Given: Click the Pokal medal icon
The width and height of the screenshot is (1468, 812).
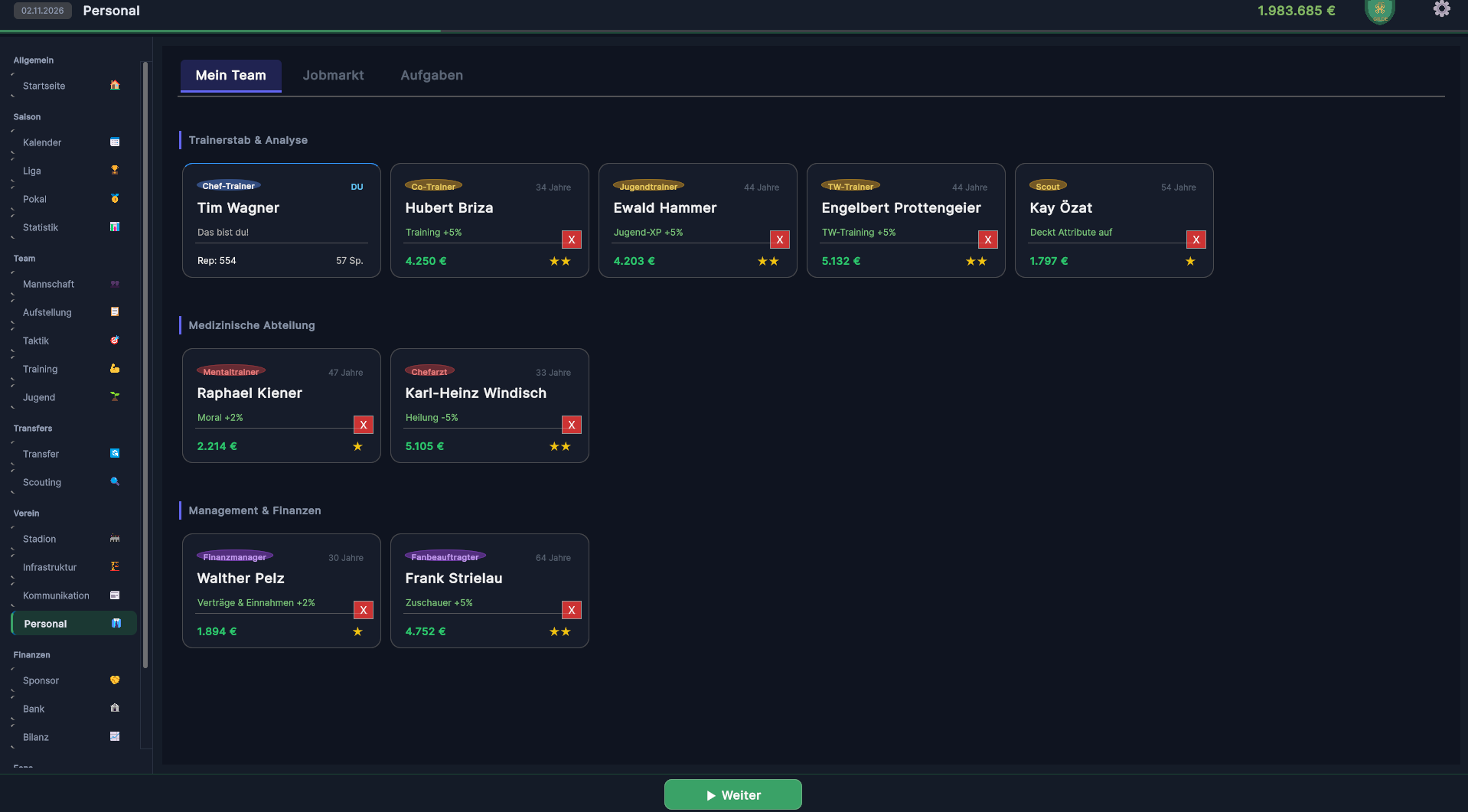Looking at the screenshot, I should (115, 198).
